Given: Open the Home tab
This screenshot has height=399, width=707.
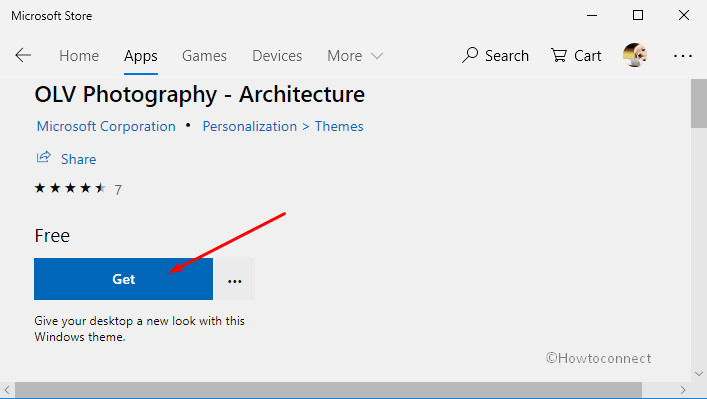Looking at the screenshot, I should point(79,55).
